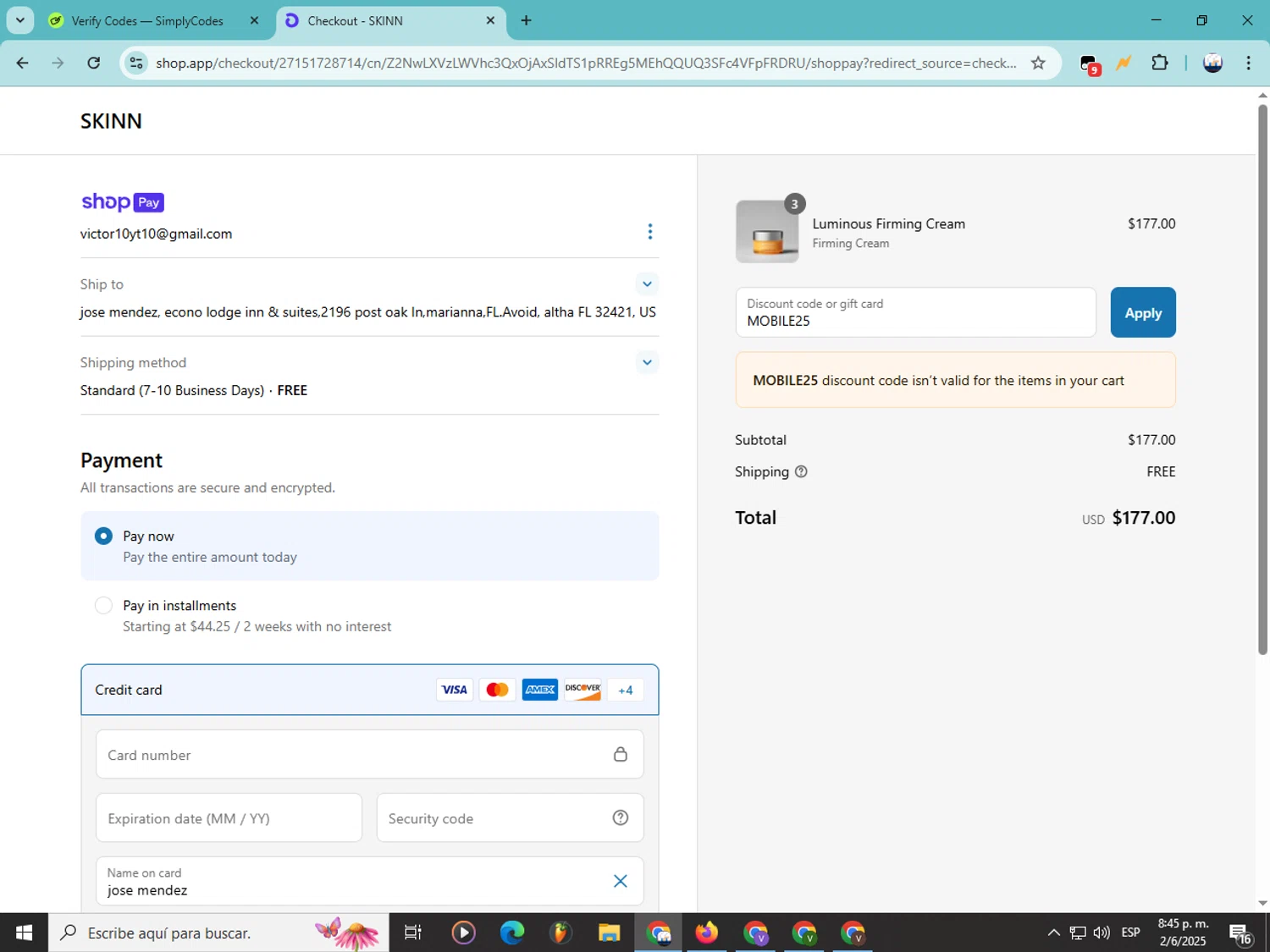Open the notification center icon
The width and height of the screenshot is (1270, 952).
coord(1241,933)
